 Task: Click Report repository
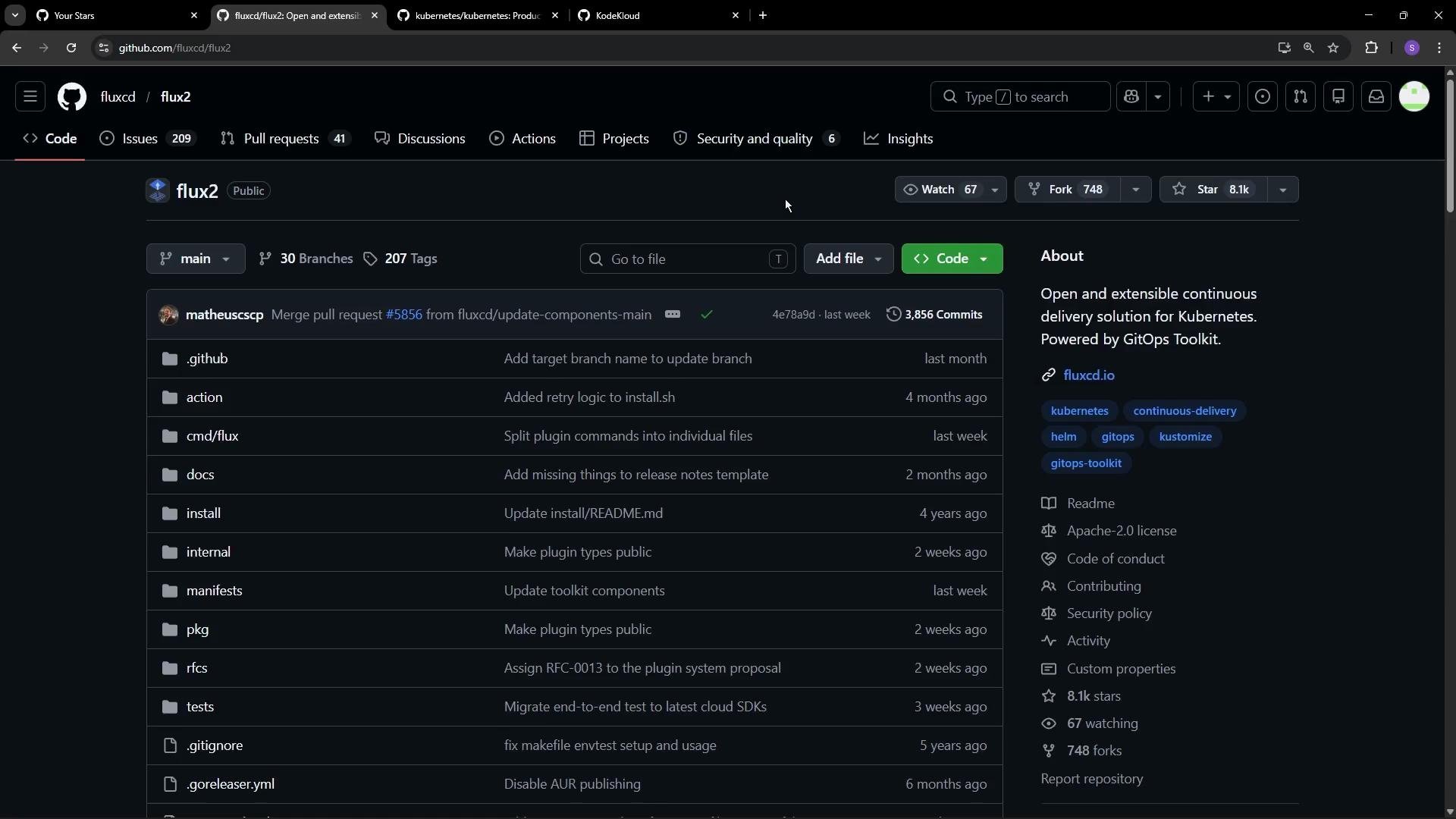[x=1092, y=779]
